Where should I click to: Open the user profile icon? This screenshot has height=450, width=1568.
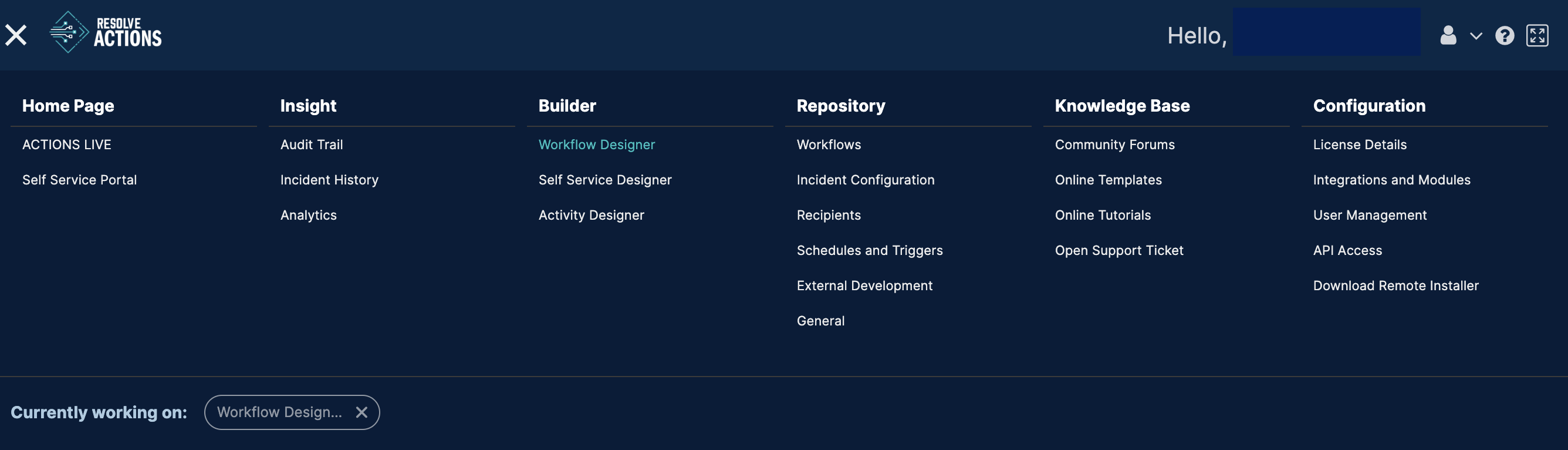(1448, 35)
